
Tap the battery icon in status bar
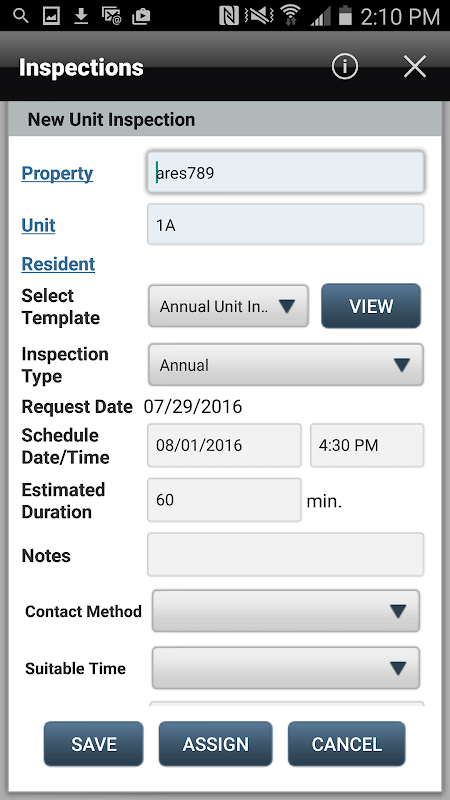[345, 15]
